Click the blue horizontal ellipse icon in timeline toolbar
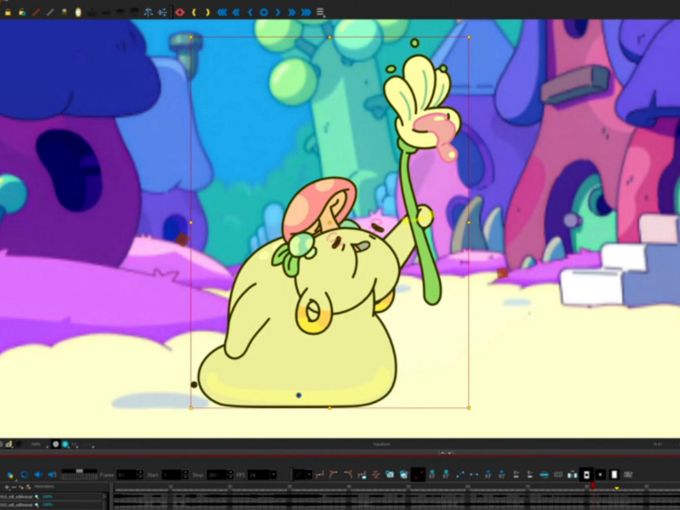Viewport: 680px width, 510px height. tap(544, 475)
